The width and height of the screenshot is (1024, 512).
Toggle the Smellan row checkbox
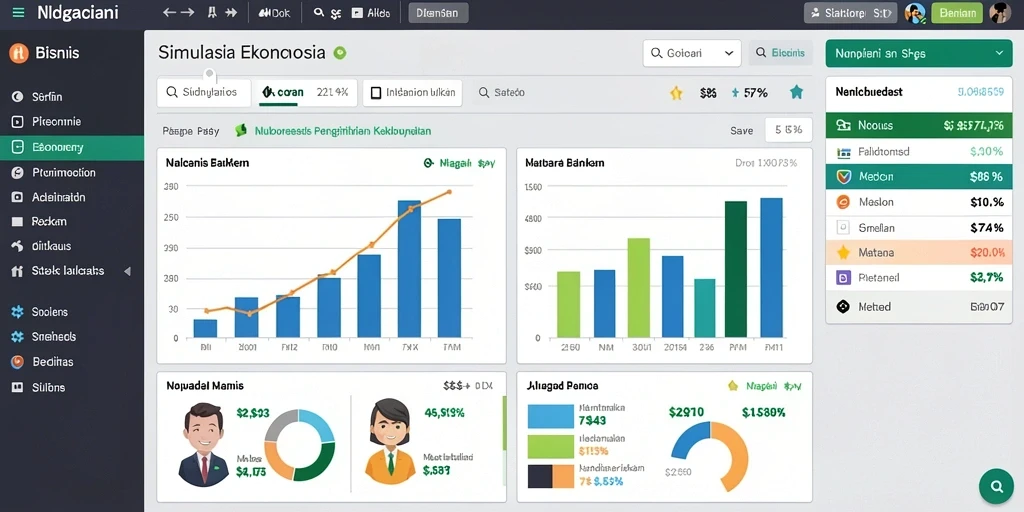pos(843,227)
